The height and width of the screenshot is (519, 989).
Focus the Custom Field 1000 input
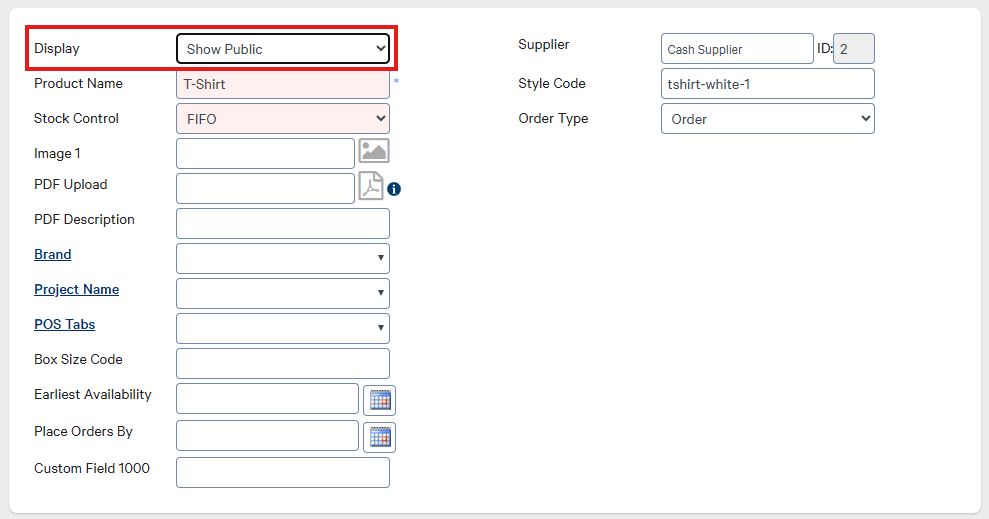tap(283, 472)
